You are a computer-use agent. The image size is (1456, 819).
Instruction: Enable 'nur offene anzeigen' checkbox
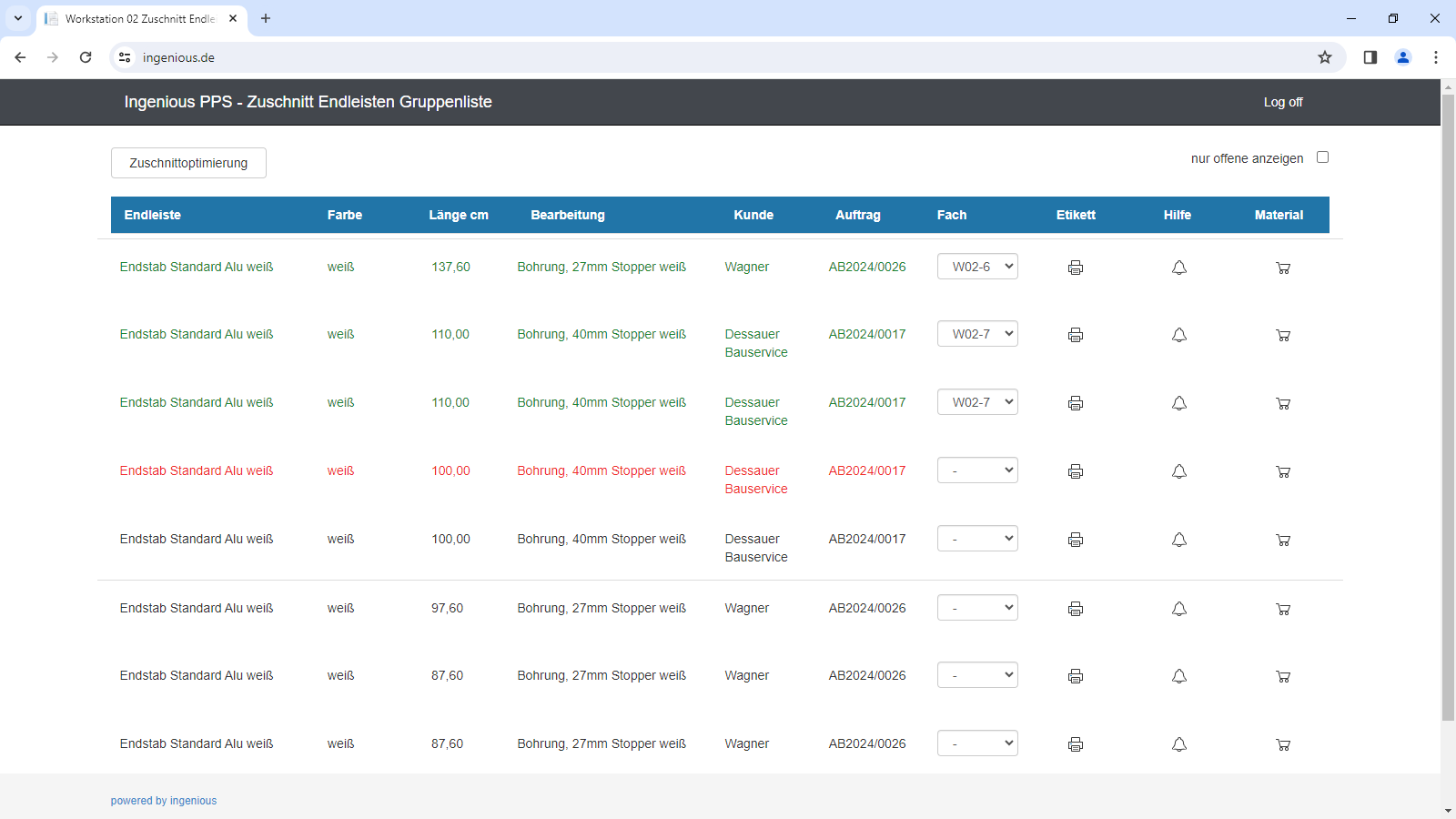click(1322, 157)
